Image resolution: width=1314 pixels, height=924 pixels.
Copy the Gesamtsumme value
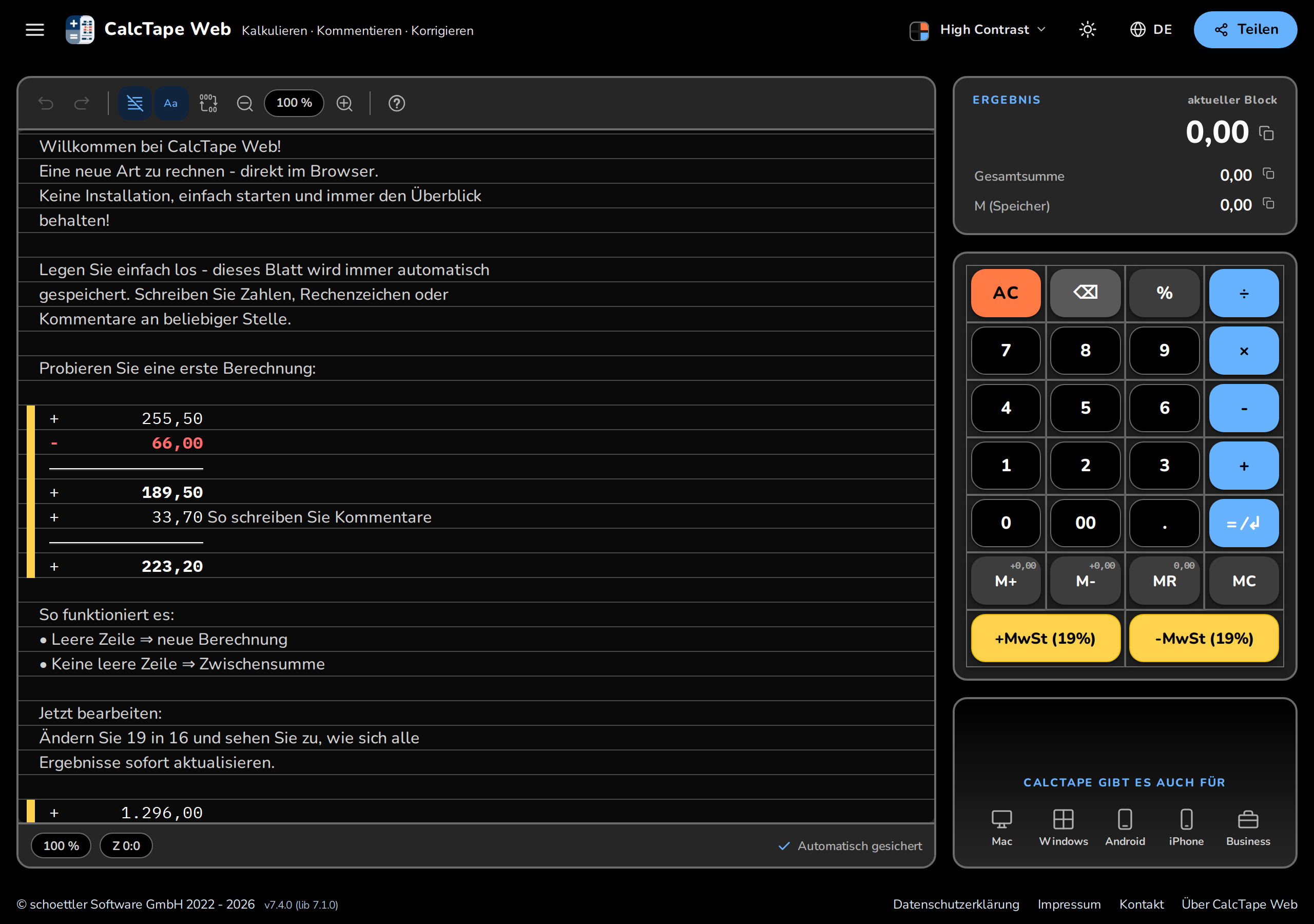pos(1268,174)
